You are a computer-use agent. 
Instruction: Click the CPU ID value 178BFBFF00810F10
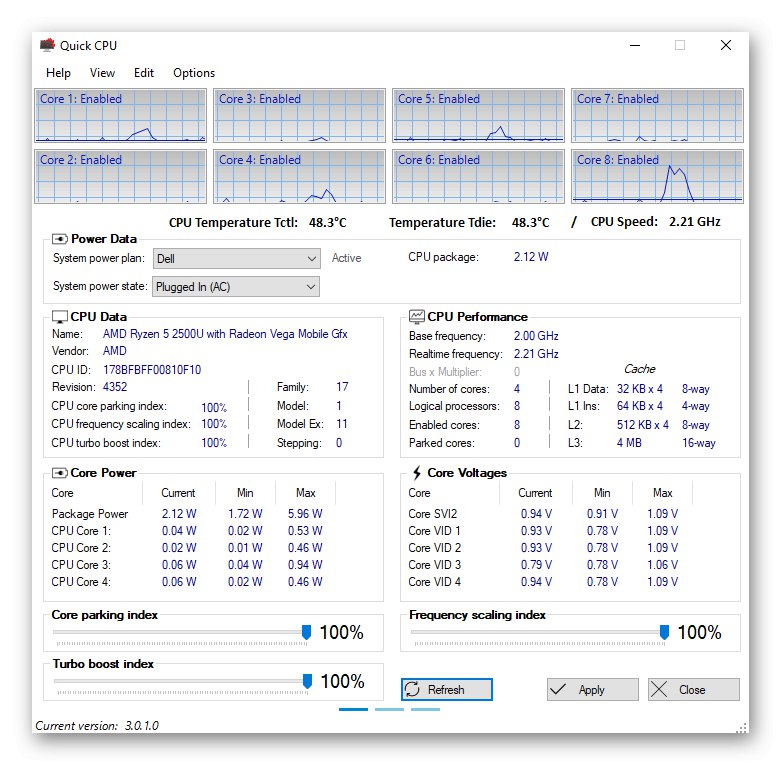(x=152, y=370)
